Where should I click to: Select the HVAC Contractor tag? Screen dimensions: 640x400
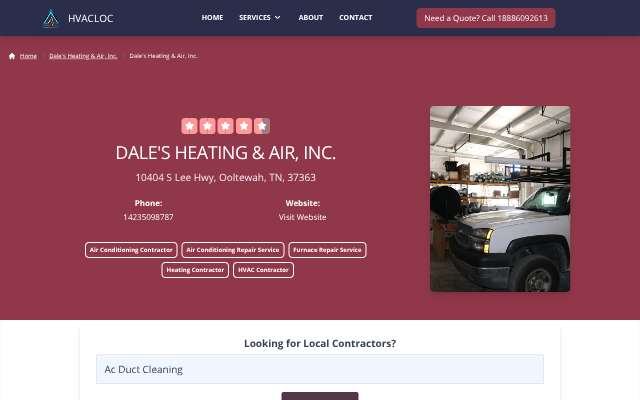coord(263,270)
